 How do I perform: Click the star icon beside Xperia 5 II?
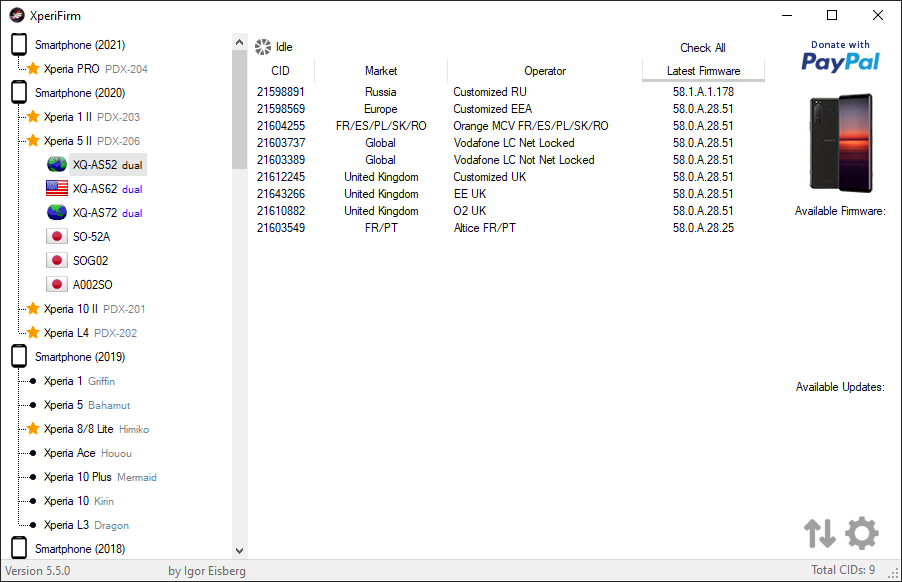tap(33, 141)
